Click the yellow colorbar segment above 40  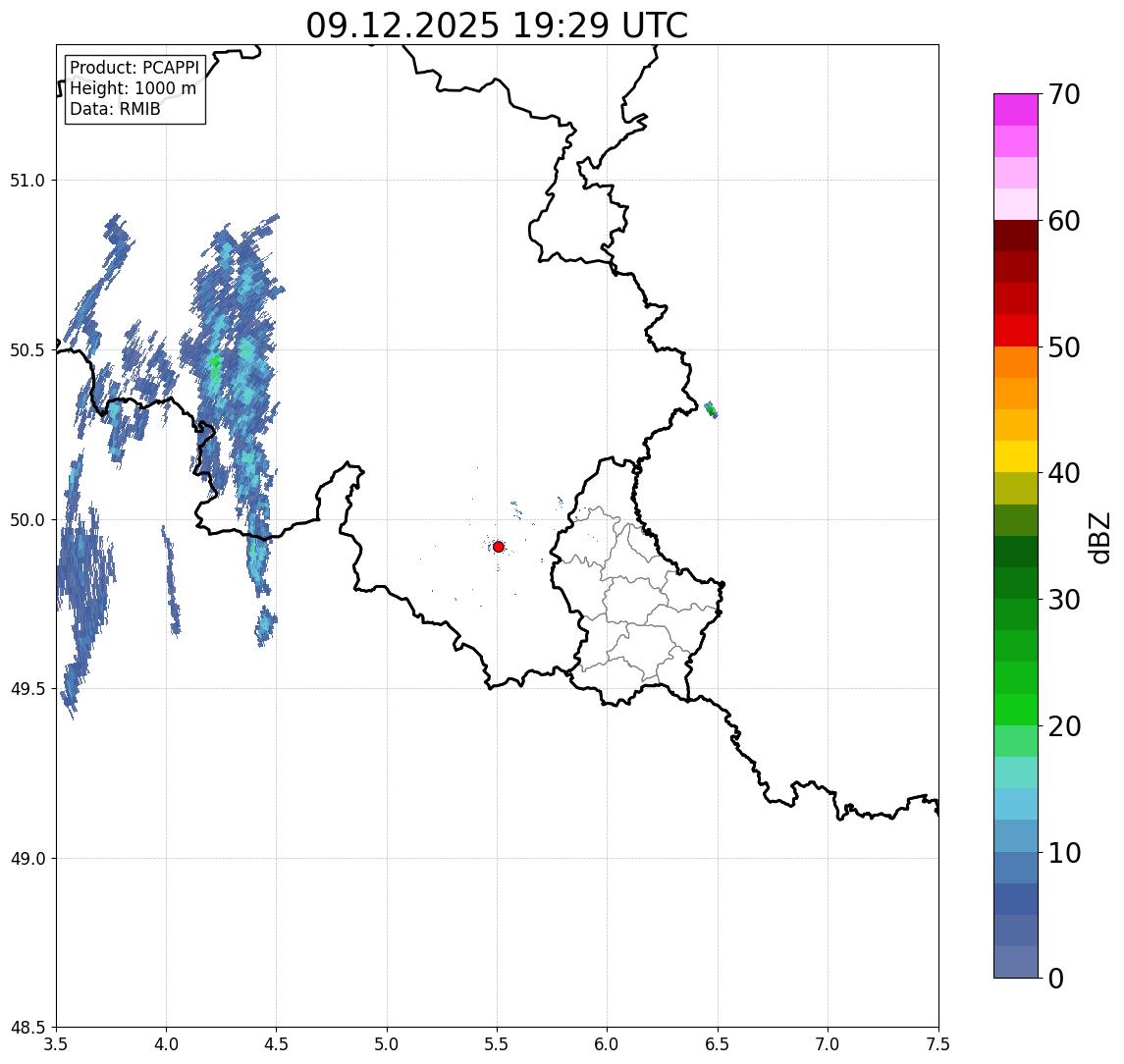click(x=1016, y=456)
